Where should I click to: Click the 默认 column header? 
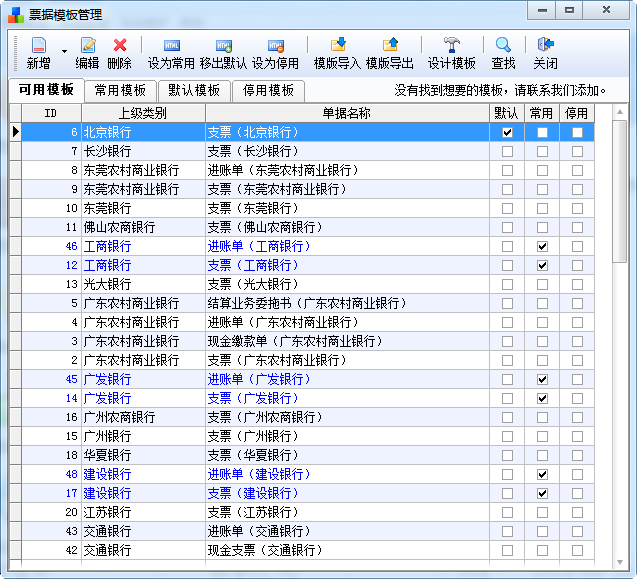point(507,113)
